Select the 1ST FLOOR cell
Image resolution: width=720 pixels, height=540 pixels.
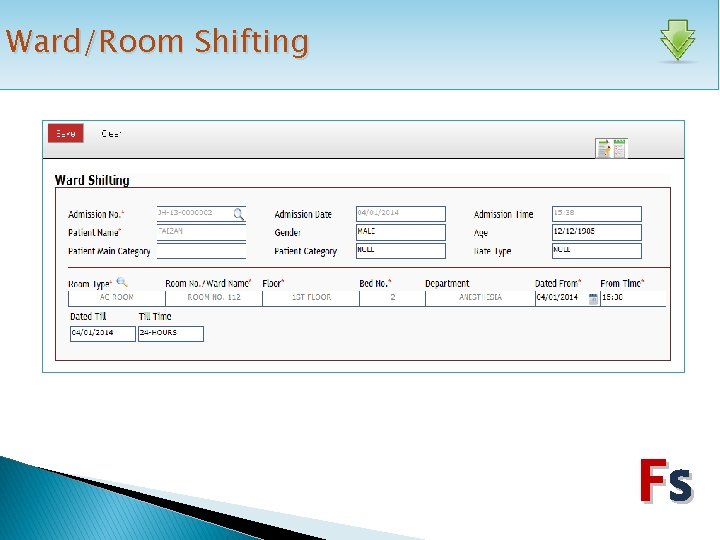coord(311,298)
